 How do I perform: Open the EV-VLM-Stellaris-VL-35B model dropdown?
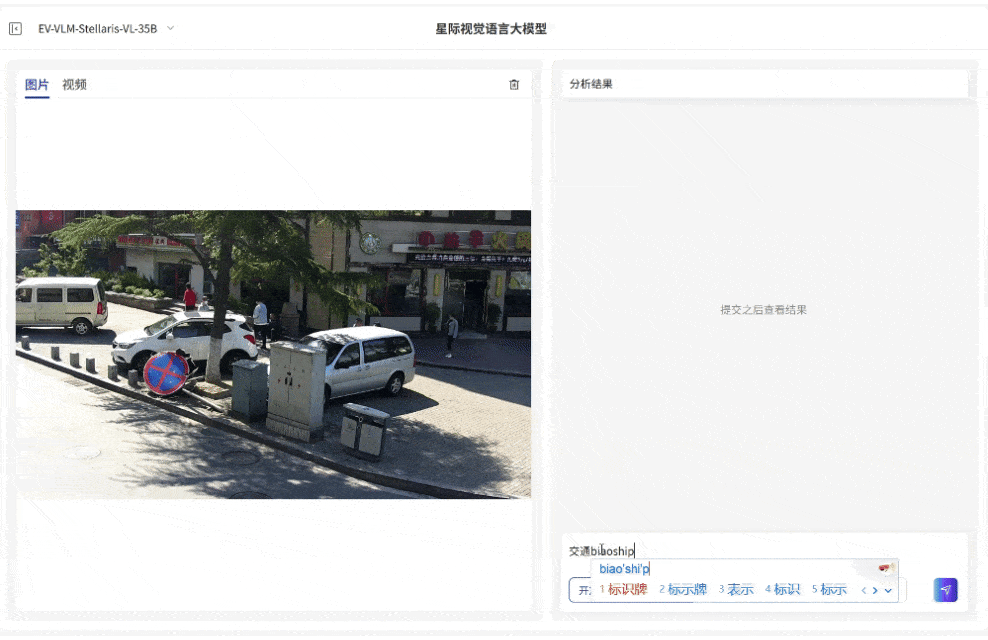tap(106, 28)
